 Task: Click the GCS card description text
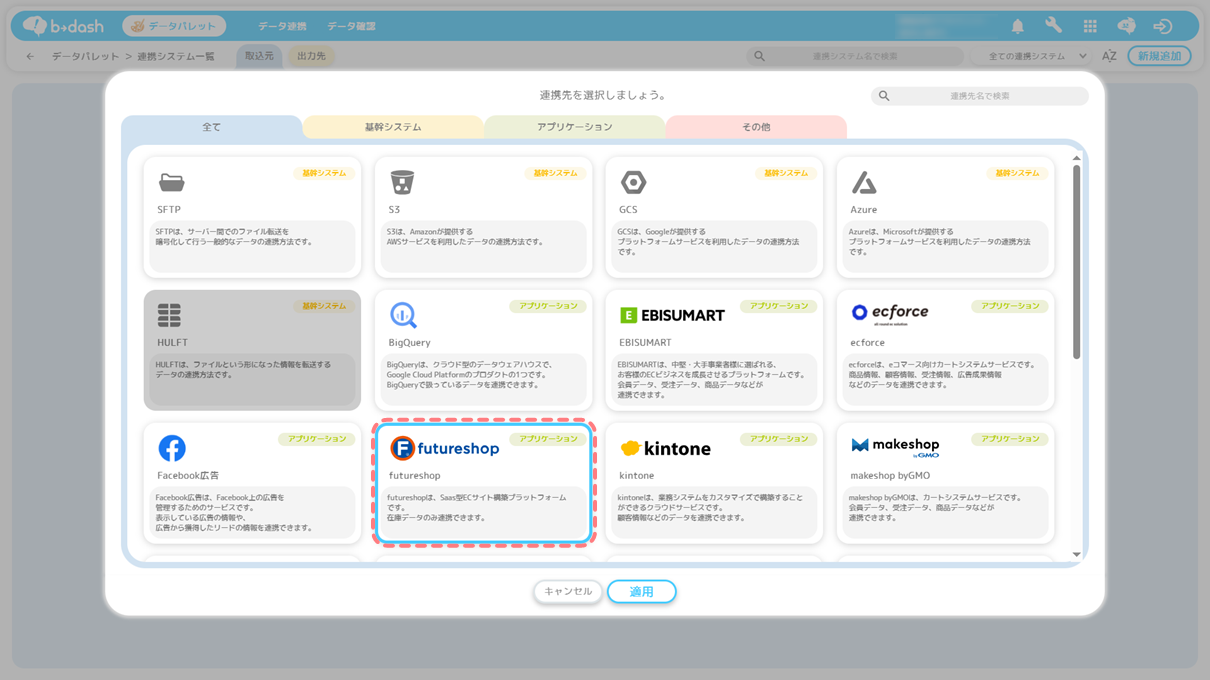coord(708,242)
